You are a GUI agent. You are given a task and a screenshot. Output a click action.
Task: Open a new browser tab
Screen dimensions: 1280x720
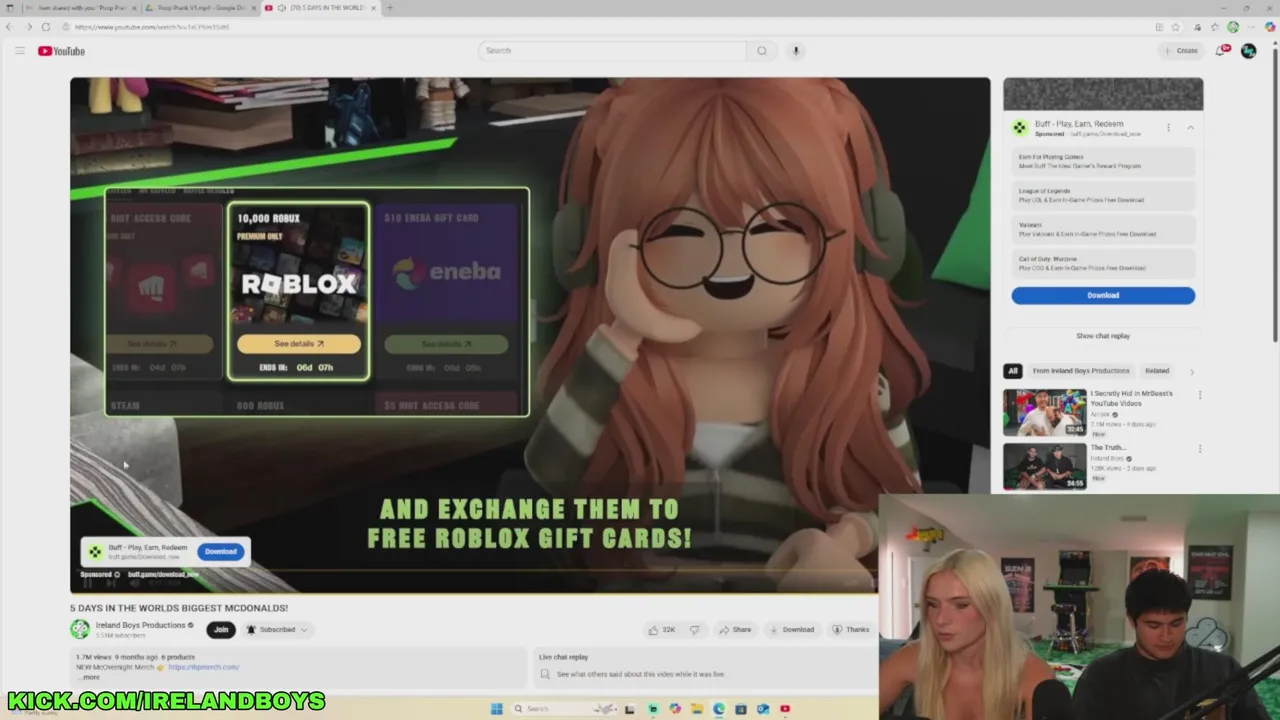click(390, 8)
